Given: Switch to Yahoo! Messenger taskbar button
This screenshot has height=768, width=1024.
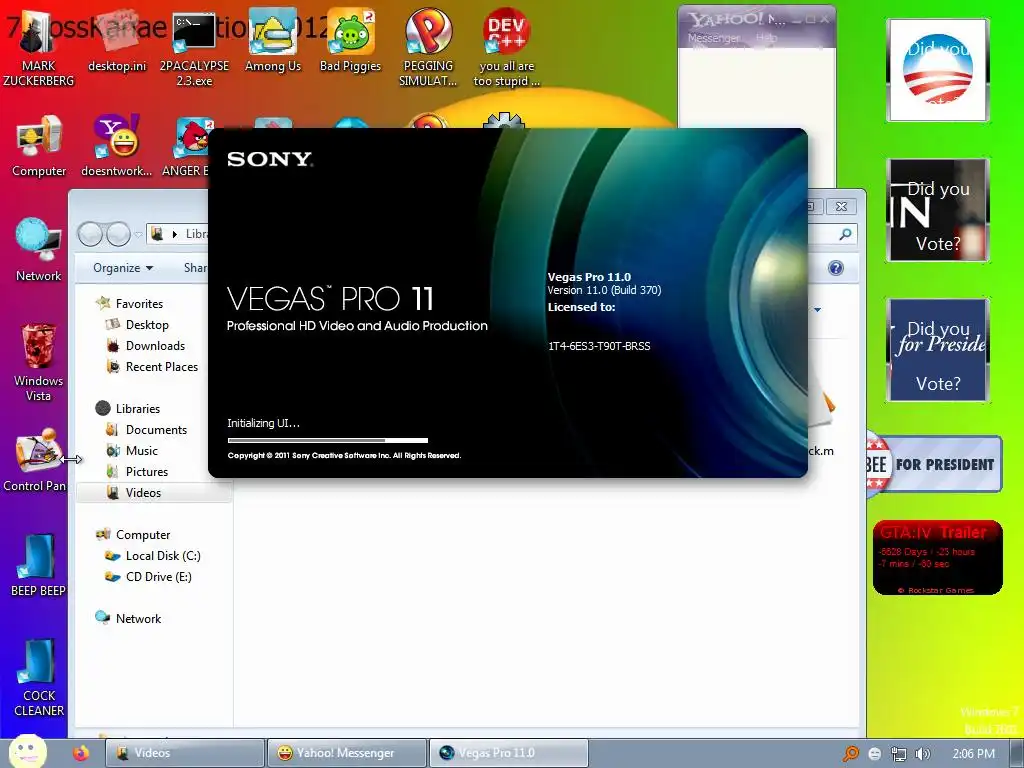Looking at the screenshot, I should pos(346,753).
